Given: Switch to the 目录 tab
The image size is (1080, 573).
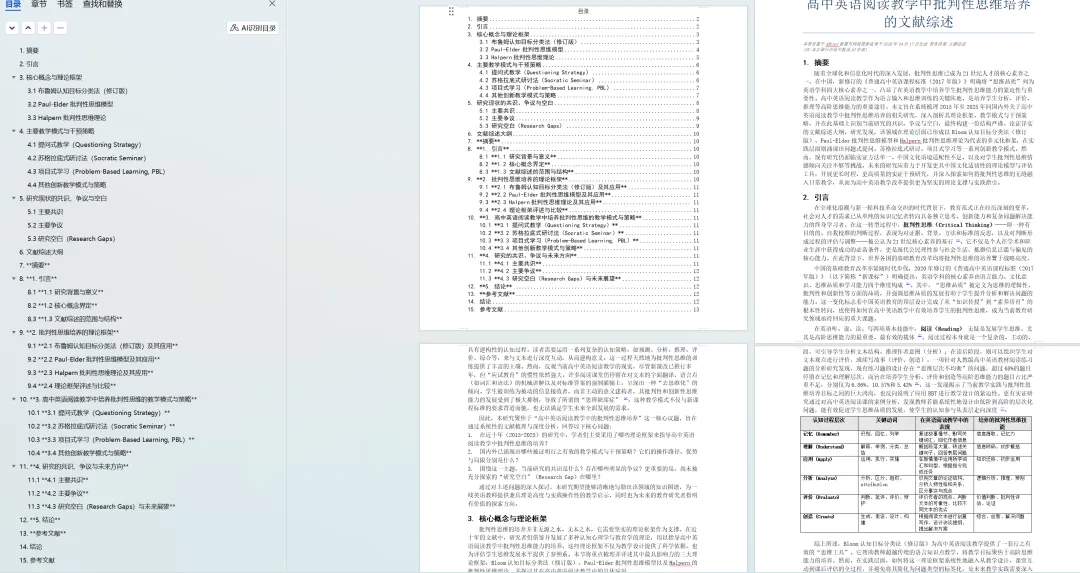Looking at the screenshot, I should (x=12, y=4).
